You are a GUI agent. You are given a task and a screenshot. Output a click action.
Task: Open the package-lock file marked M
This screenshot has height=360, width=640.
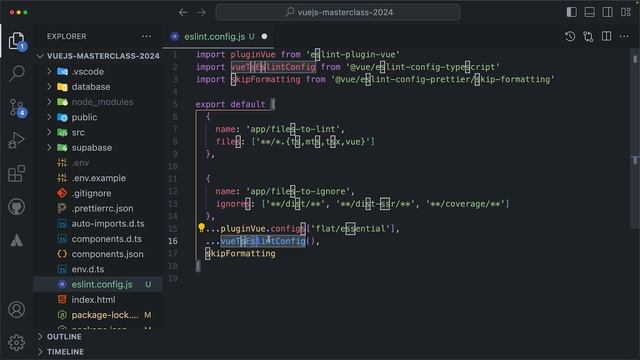tap(98, 315)
